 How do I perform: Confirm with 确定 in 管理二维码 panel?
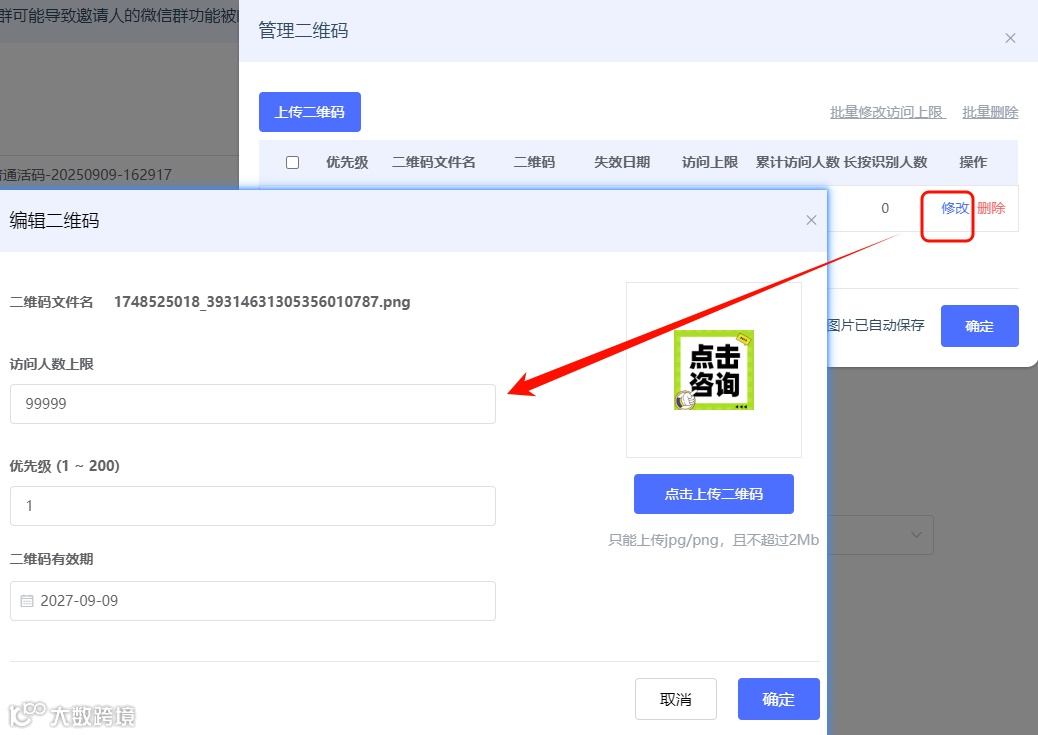[x=980, y=326]
